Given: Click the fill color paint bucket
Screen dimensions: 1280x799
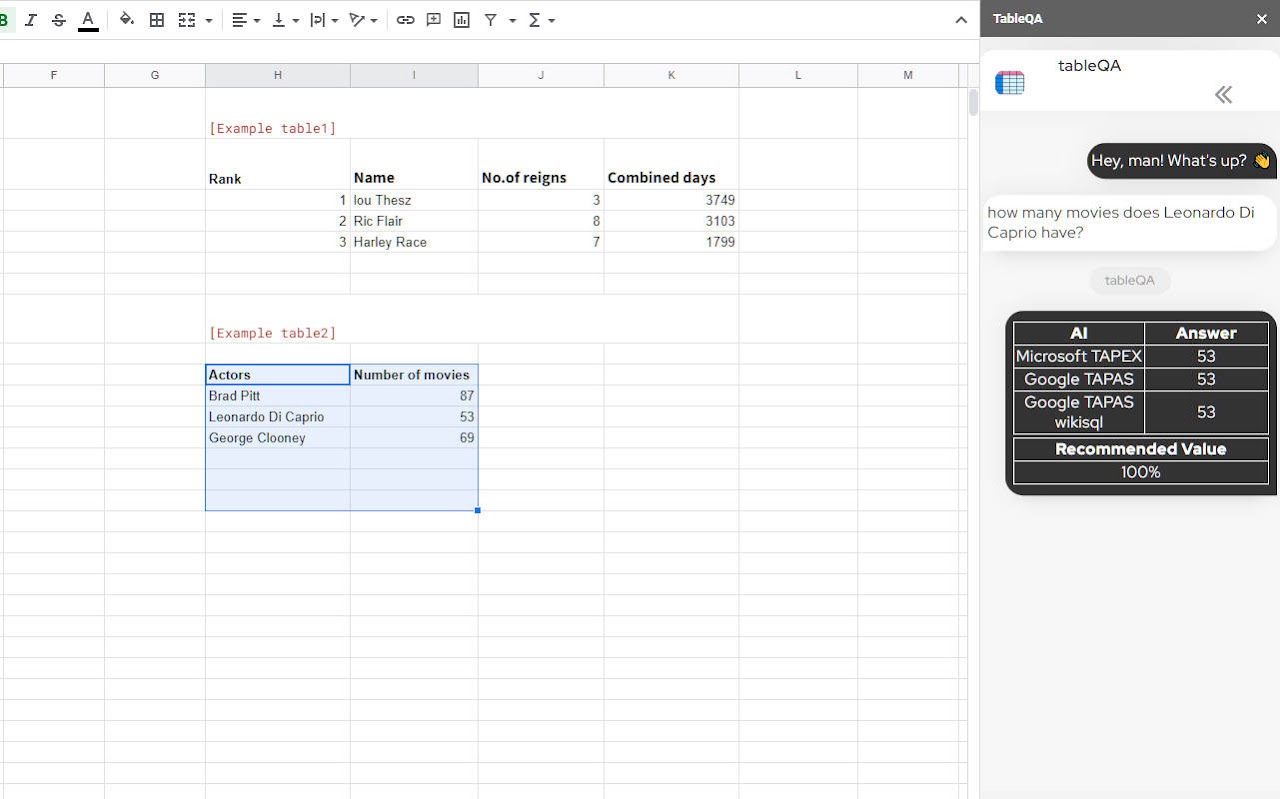Looking at the screenshot, I should (x=126, y=20).
